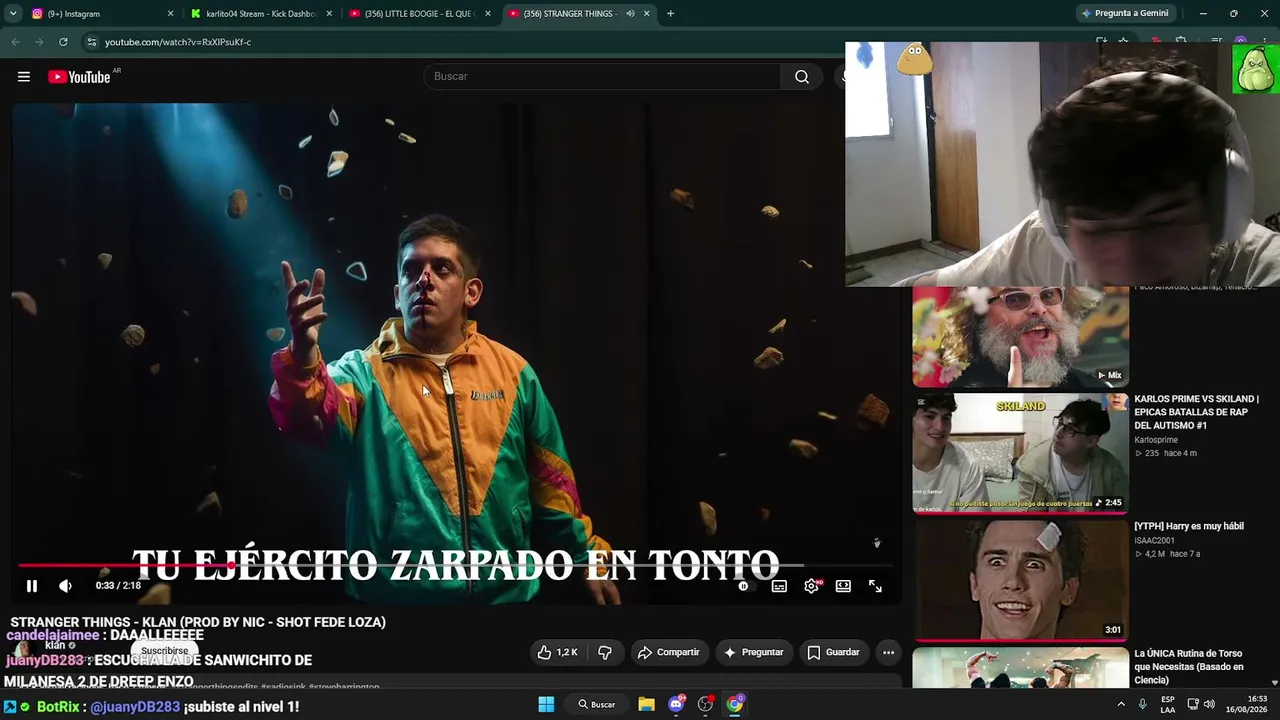Image resolution: width=1280 pixels, height=720 pixels.
Task: Dislike the video with thumbs down
Action: click(605, 652)
